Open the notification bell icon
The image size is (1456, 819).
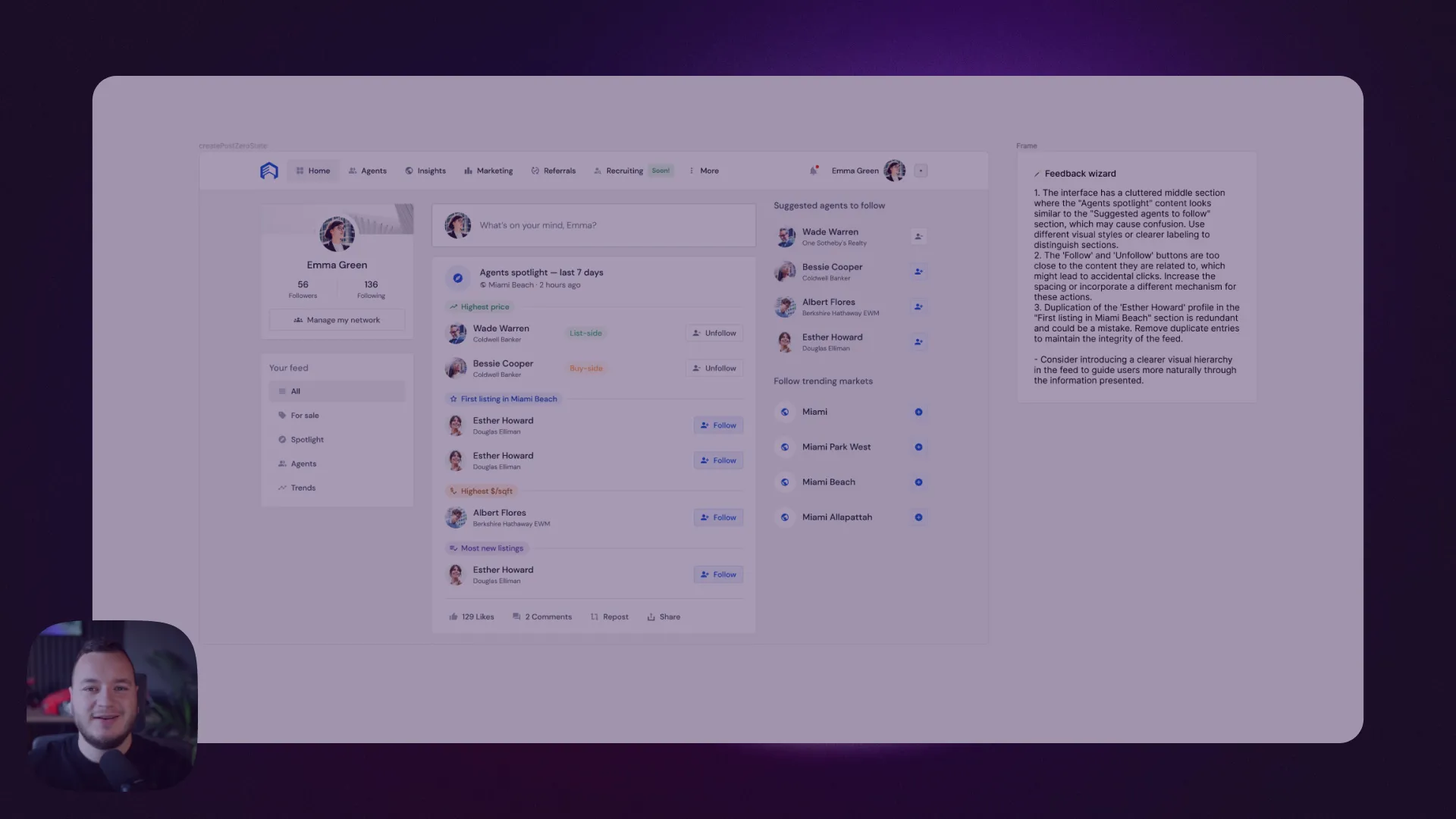pos(814,170)
